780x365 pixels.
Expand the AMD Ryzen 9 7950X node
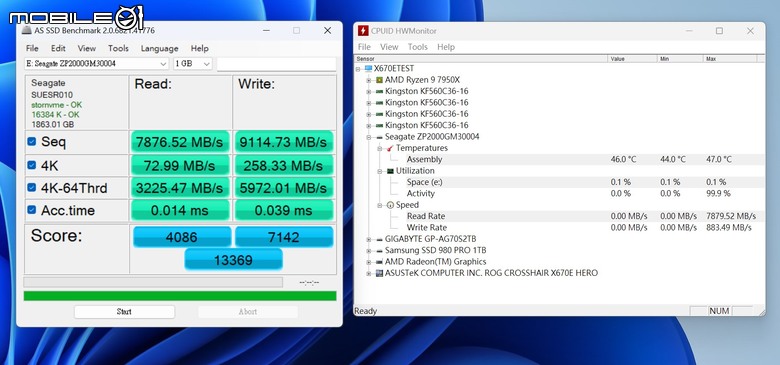[x=369, y=80]
